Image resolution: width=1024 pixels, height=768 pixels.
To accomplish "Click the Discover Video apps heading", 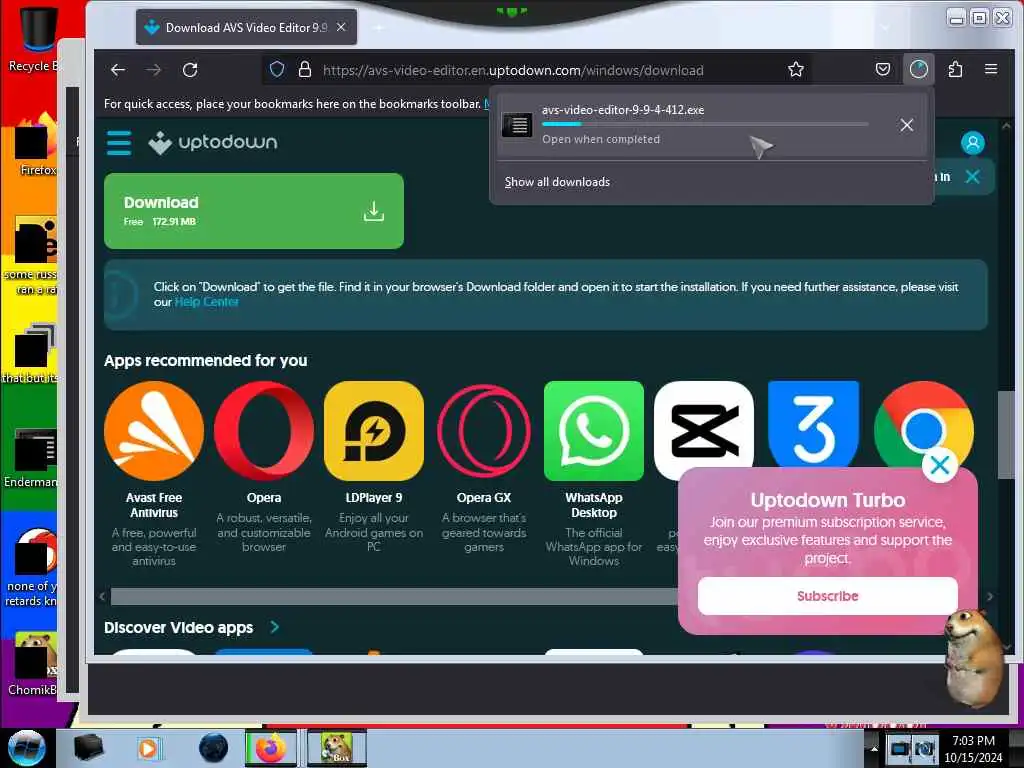I will pos(178,628).
